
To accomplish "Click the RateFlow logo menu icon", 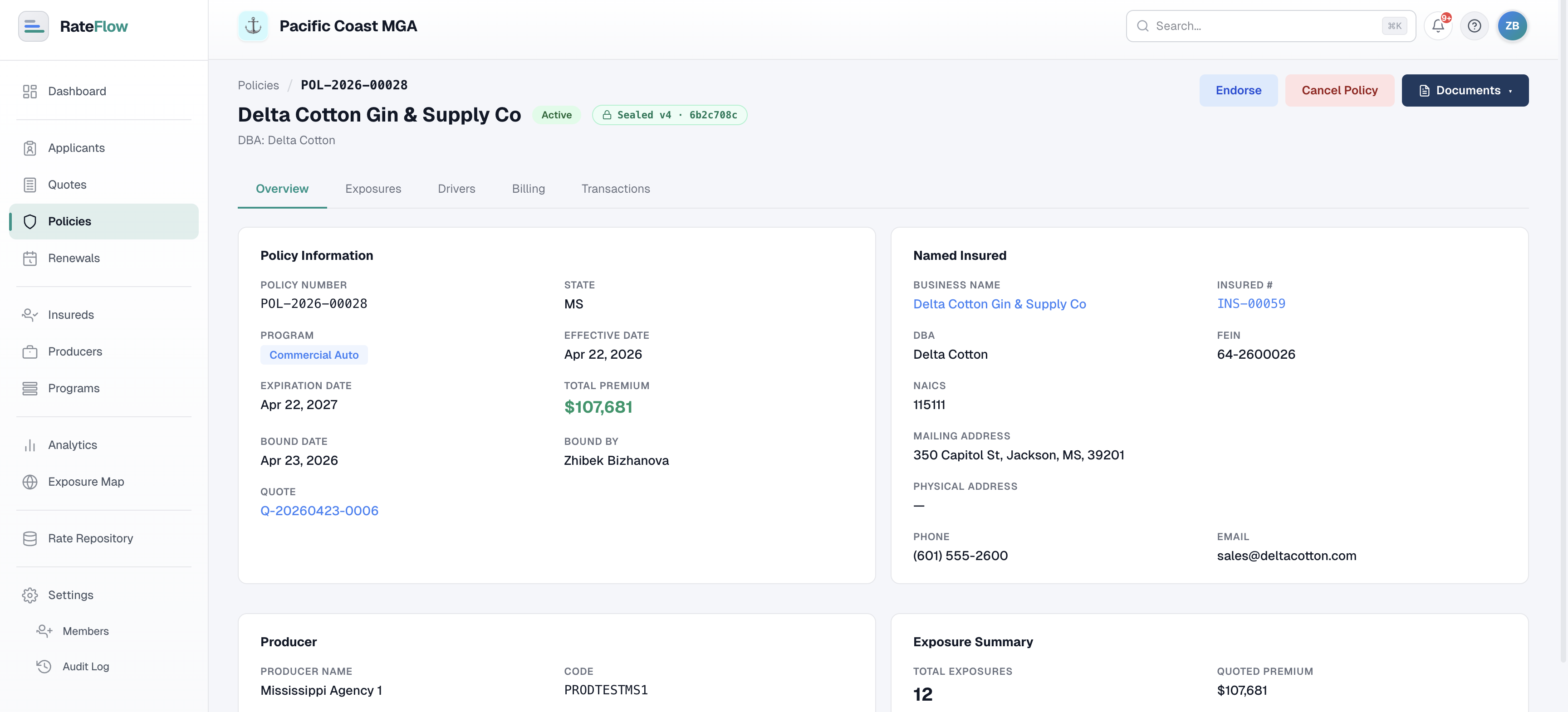I will point(34,26).
